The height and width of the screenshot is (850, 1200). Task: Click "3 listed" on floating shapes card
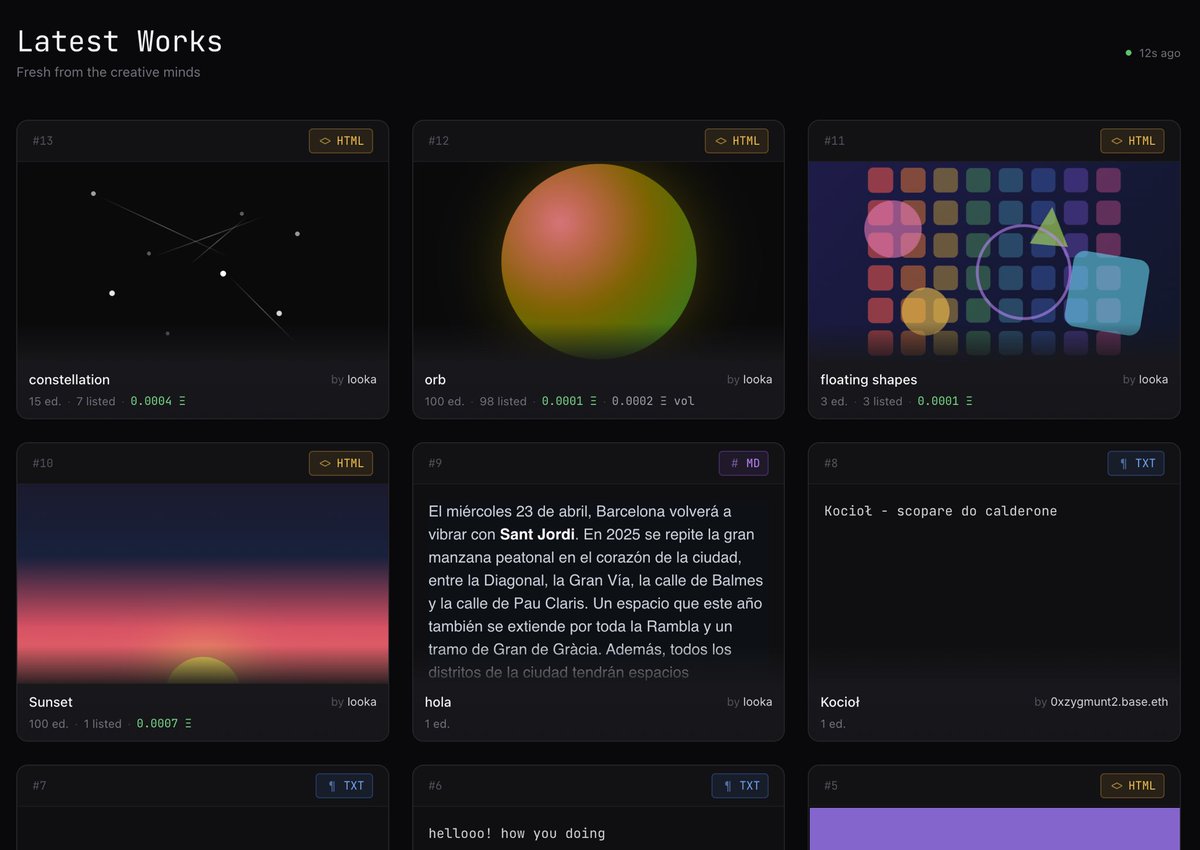coord(882,401)
